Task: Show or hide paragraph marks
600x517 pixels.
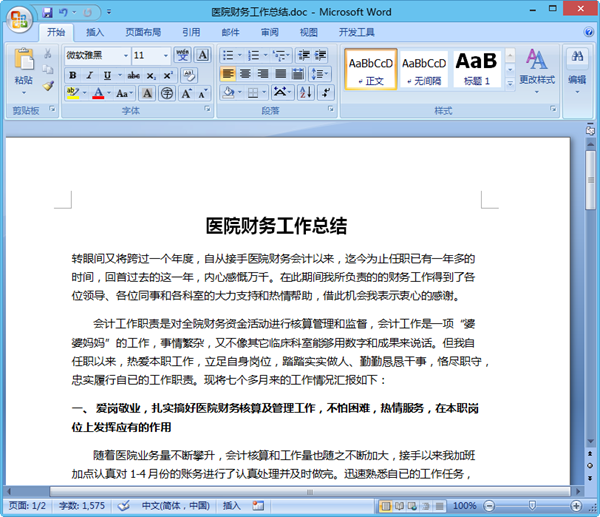Action: pos(326,92)
